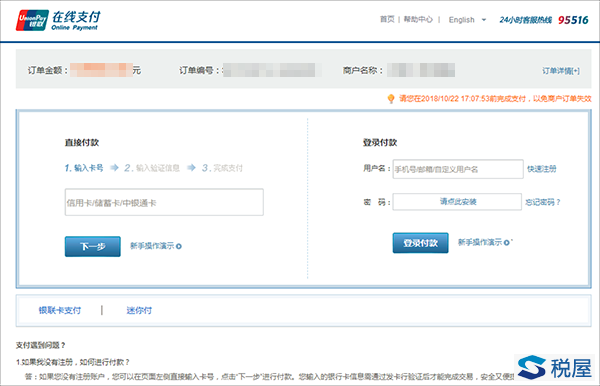
Task: Click the 登录付款 section heading
Action: pyautogui.click(x=380, y=143)
